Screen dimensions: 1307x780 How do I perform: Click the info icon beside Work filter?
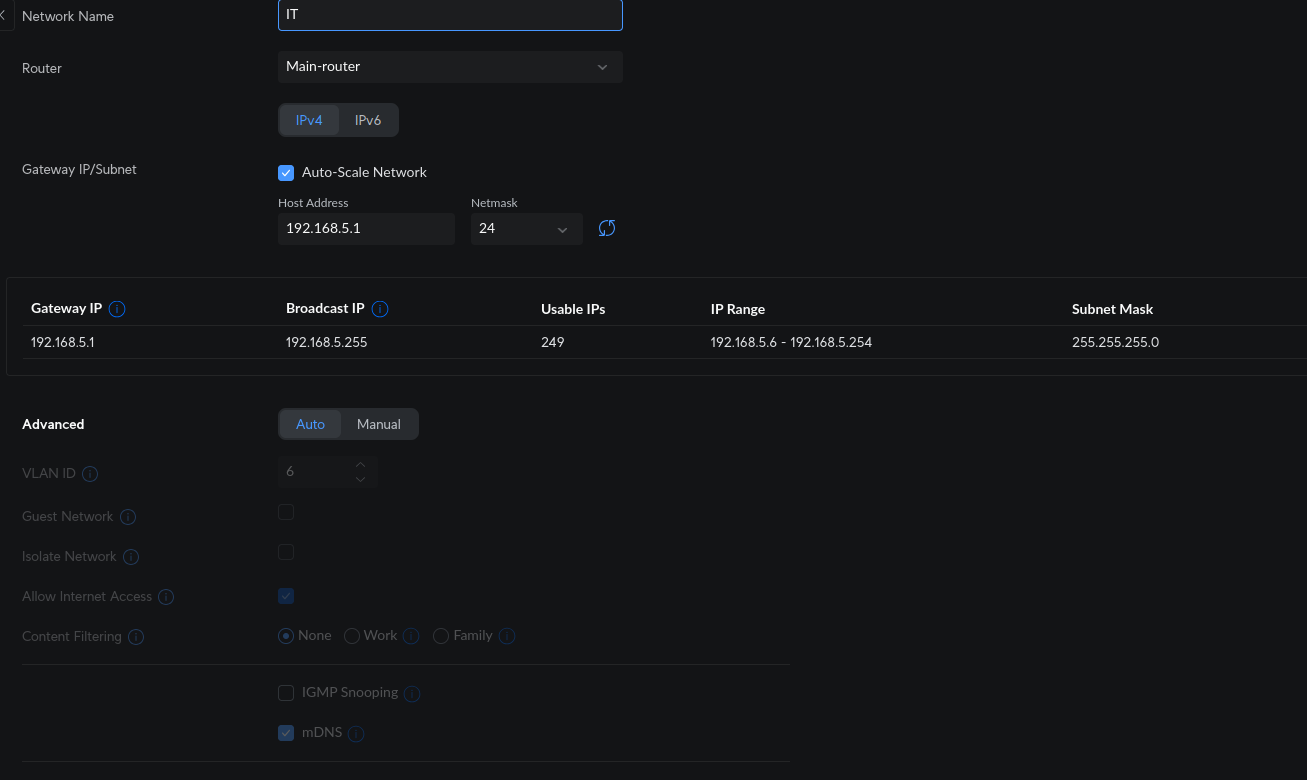pos(411,636)
